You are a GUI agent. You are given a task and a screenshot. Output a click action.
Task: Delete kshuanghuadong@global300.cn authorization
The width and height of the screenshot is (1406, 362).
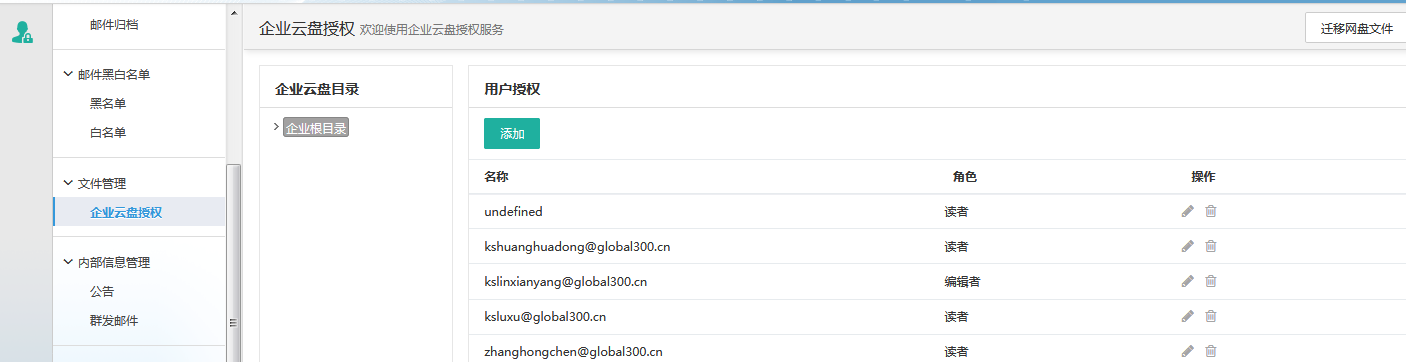(1211, 246)
